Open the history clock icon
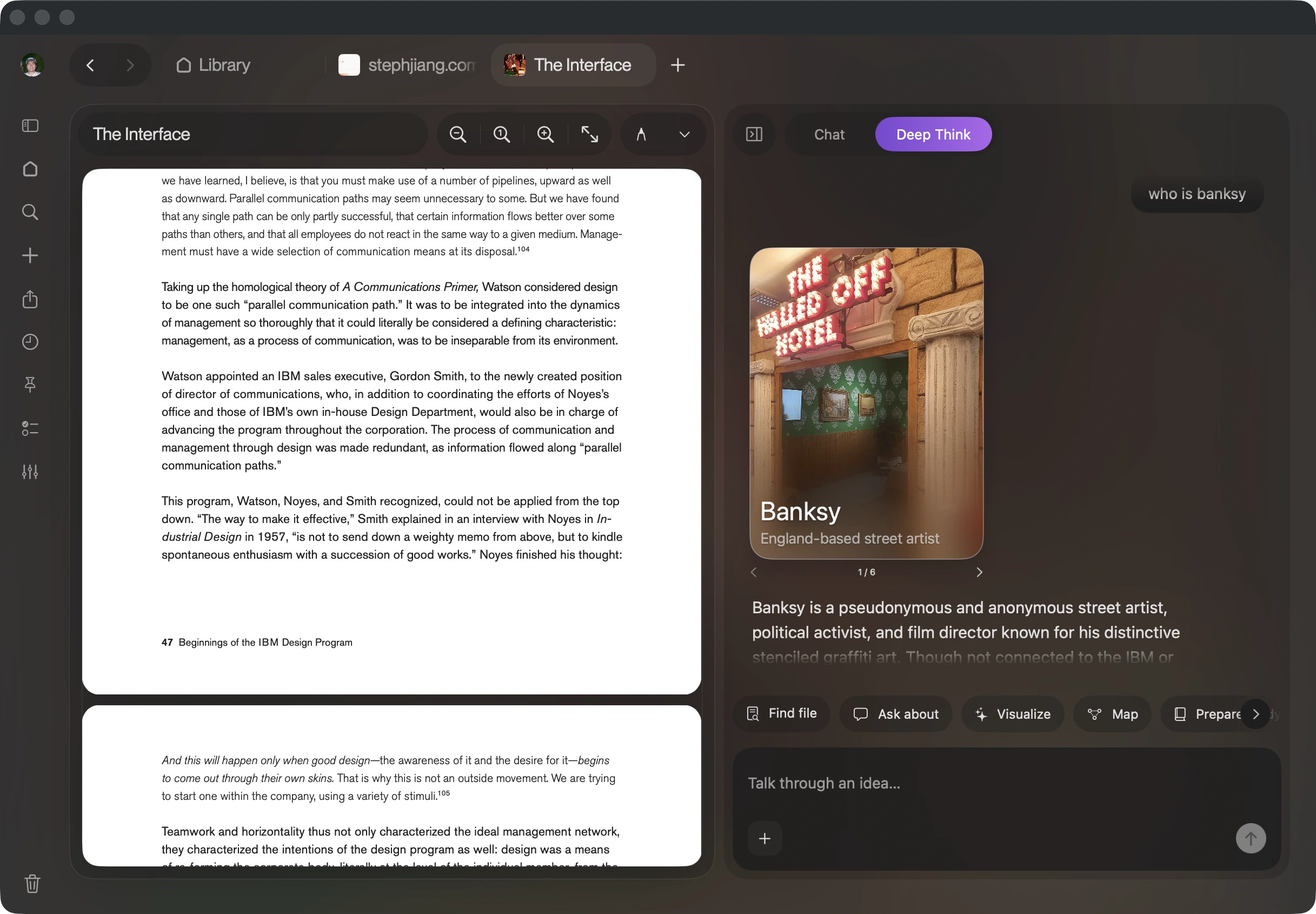This screenshot has width=1316, height=914. (30, 342)
